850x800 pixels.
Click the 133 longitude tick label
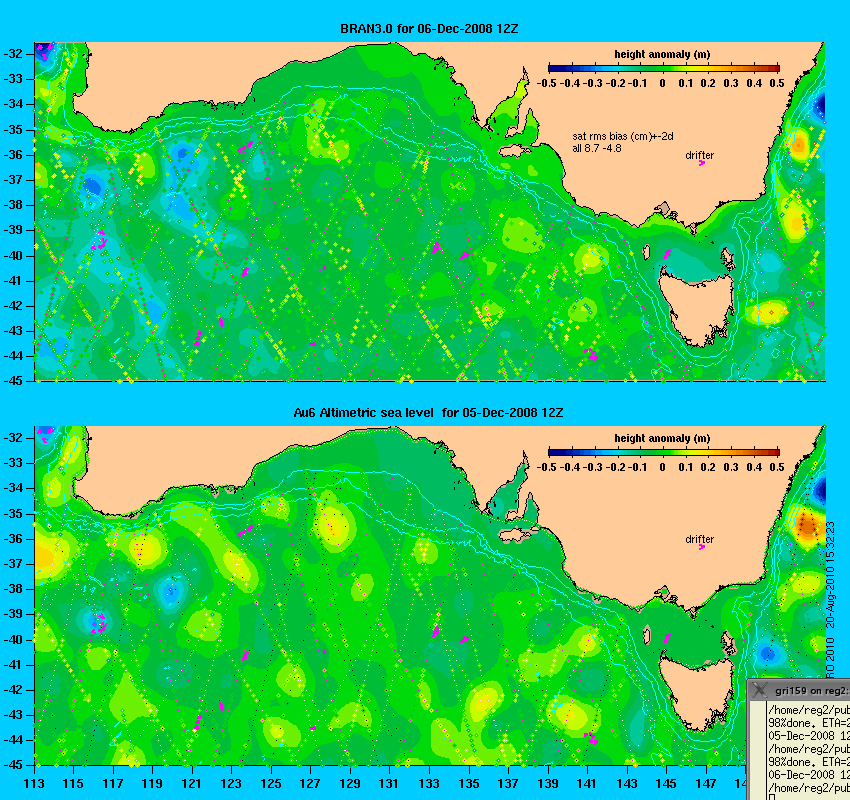pyautogui.click(x=429, y=784)
